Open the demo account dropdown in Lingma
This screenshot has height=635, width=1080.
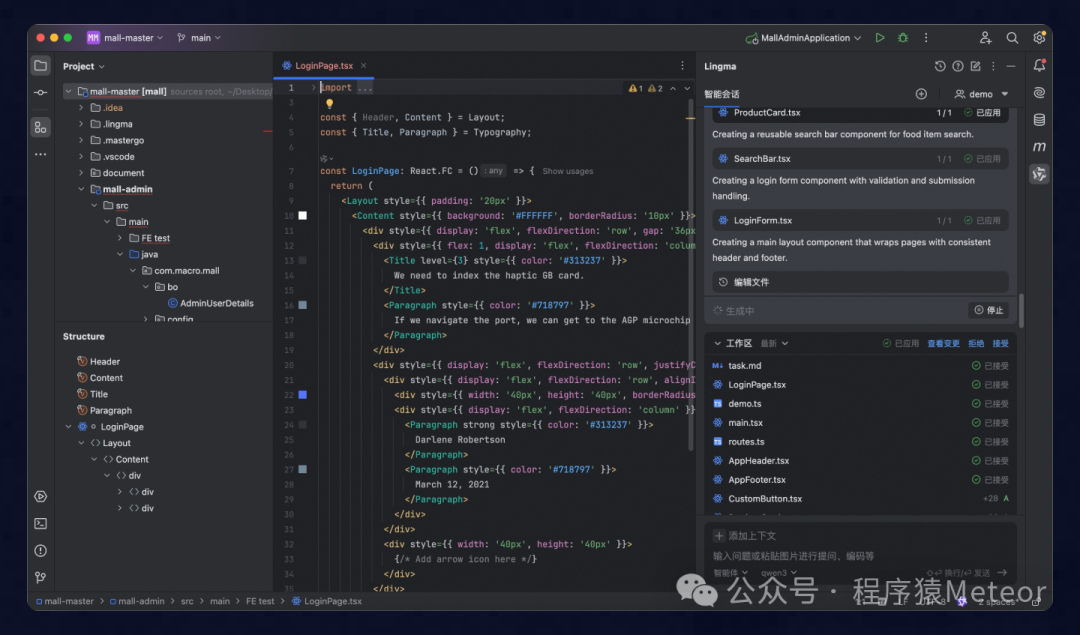(981, 94)
